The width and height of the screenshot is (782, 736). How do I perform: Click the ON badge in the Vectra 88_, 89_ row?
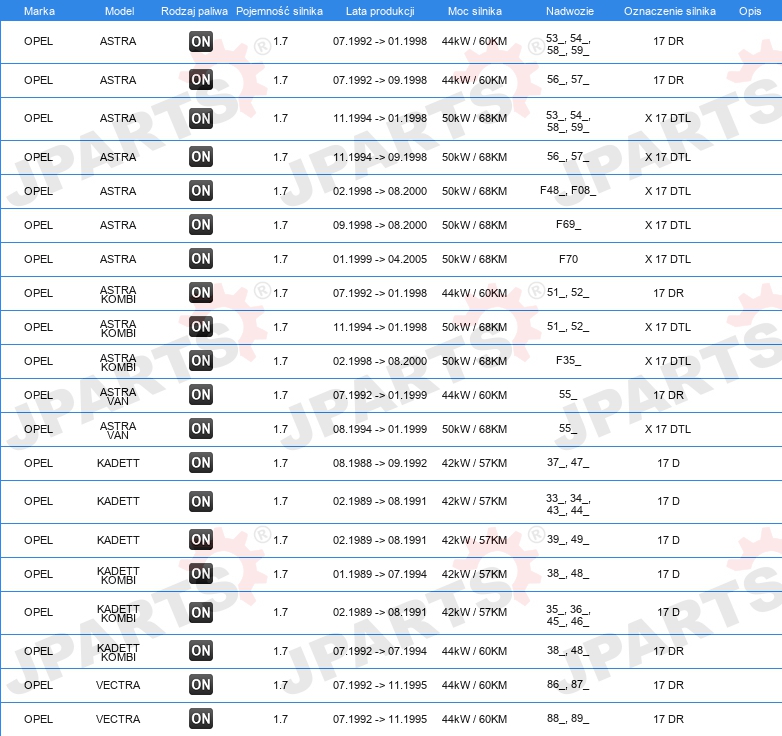pos(201,719)
